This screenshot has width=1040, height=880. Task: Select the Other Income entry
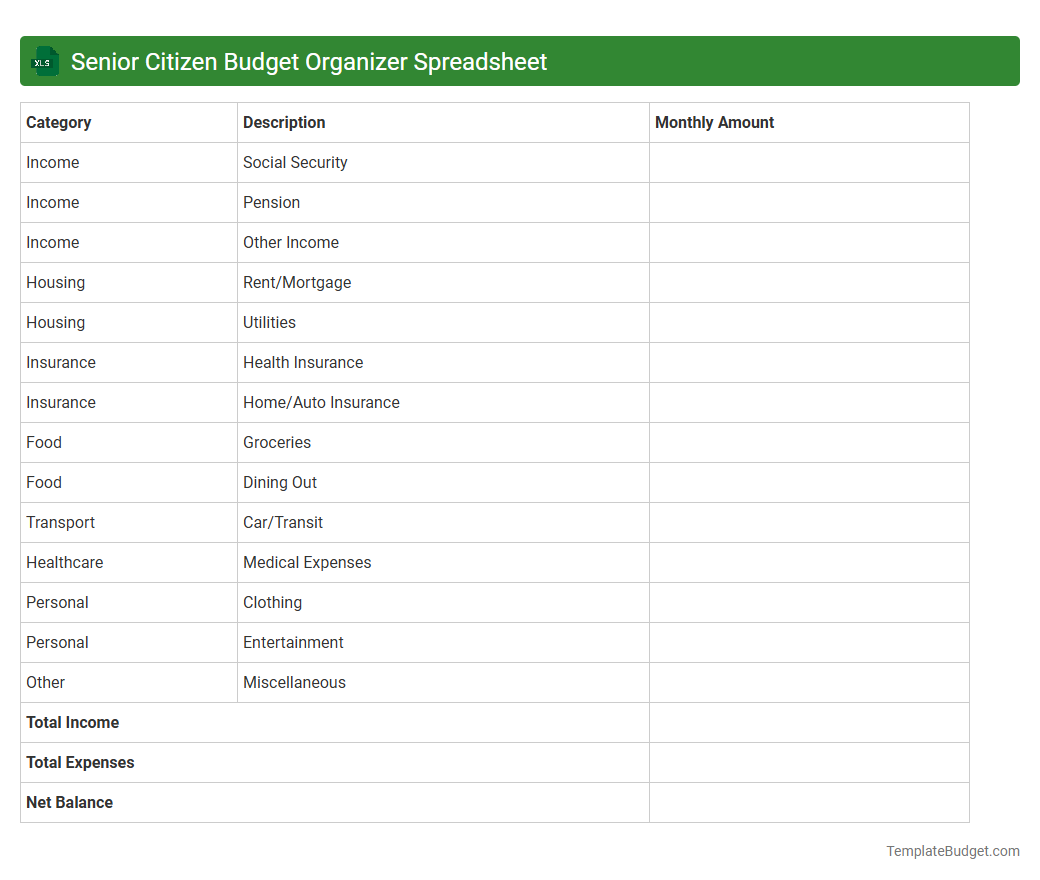[290, 242]
